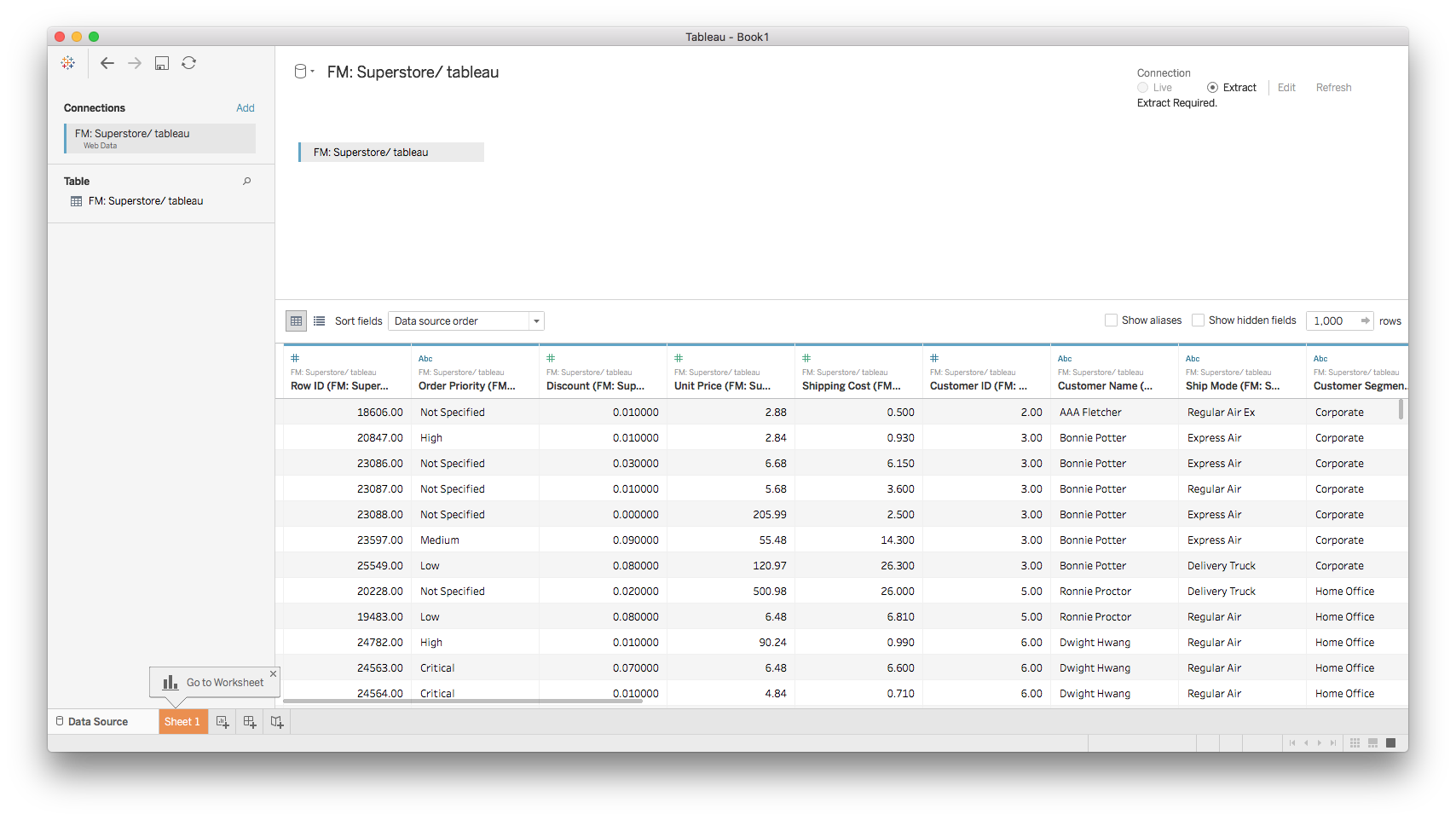Switch to the manage metadata list view
Screen dimensions: 1456x820
[x=320, y=321]
